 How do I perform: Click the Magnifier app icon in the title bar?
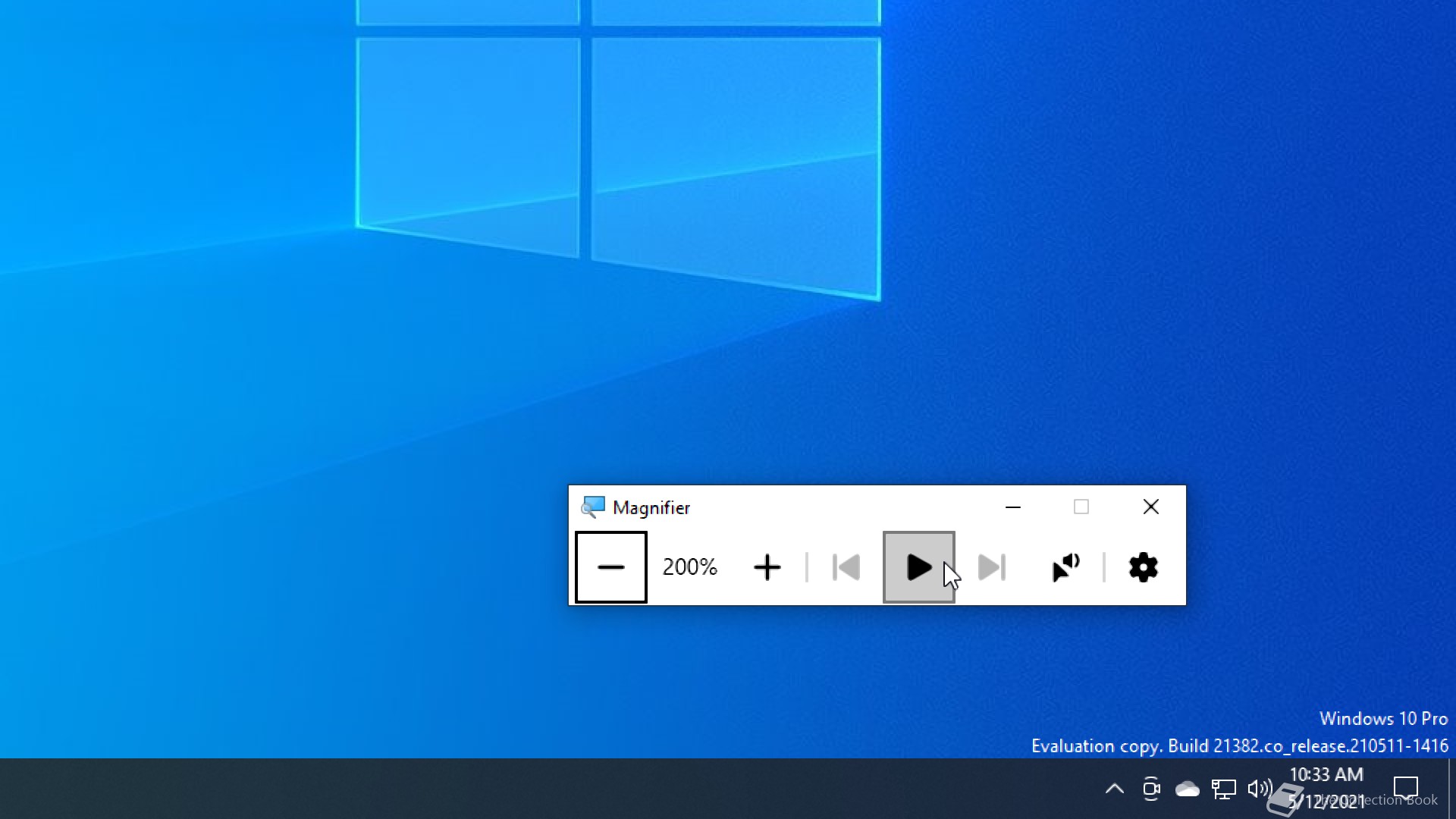point(592,507)
